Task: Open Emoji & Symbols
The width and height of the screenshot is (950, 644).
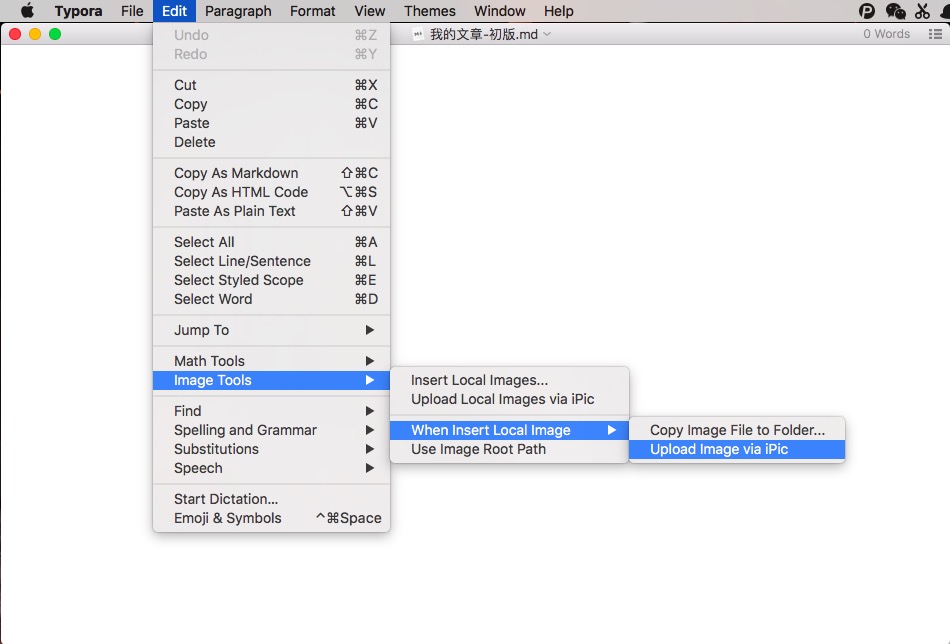Action: point(271,518)
